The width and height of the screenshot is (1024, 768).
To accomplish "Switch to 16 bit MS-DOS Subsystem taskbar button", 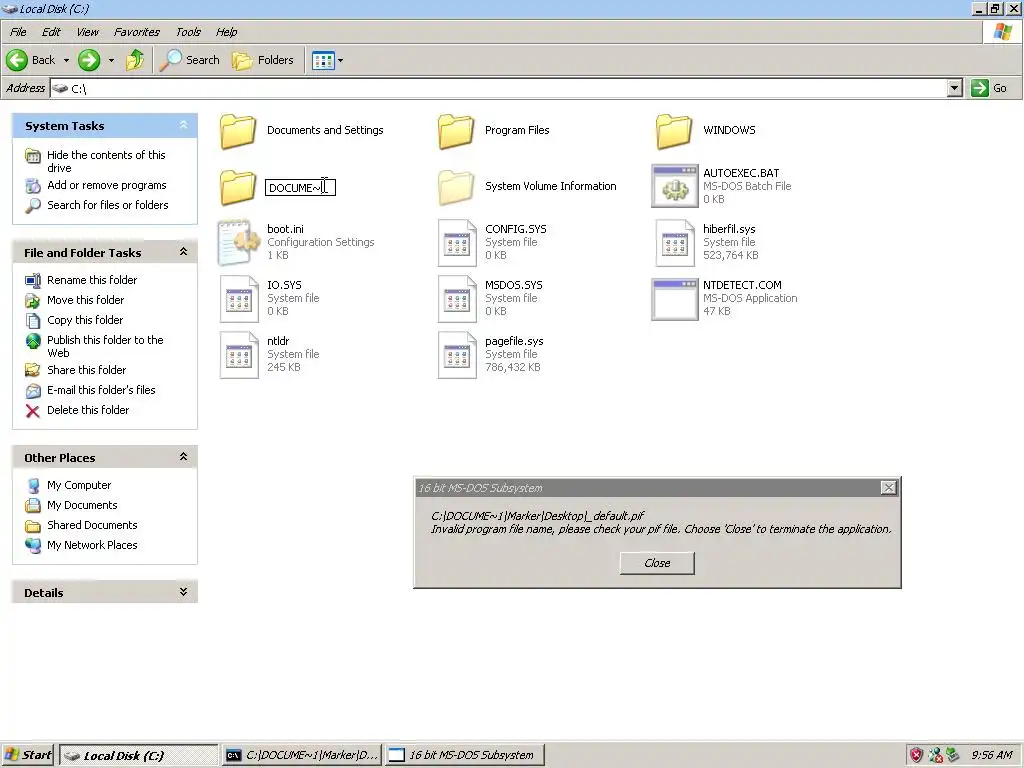I will (x=464, y=756).
